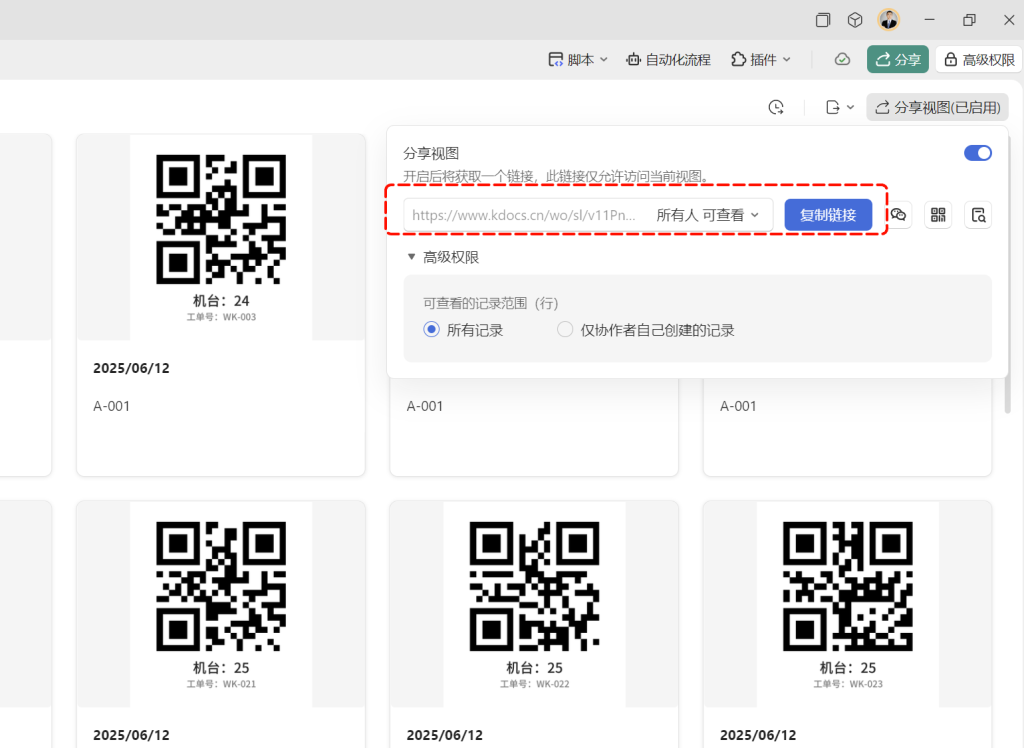The image size is (1024, 748).
Task: Open 自动化流程 automation flow
Action: point(668,59)
